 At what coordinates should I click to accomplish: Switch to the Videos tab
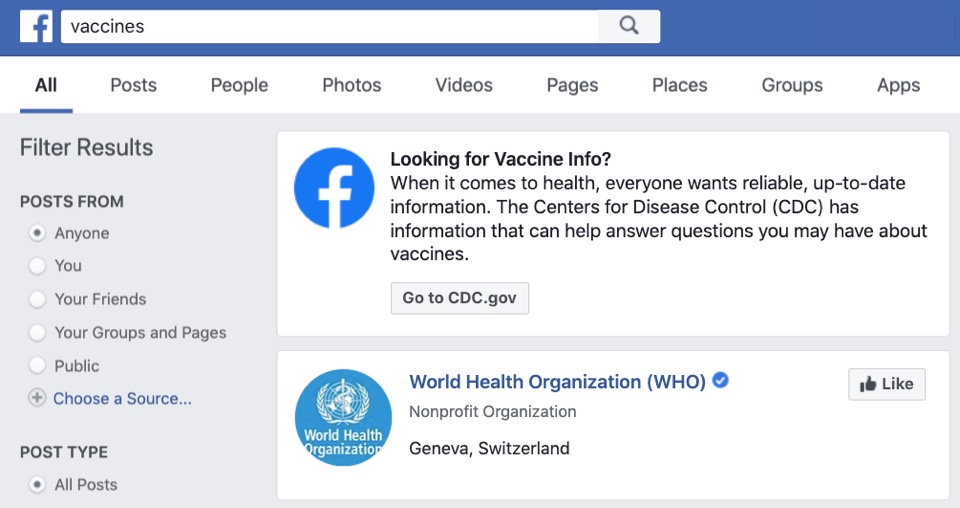pyautogui.click(x=463, y=85)
